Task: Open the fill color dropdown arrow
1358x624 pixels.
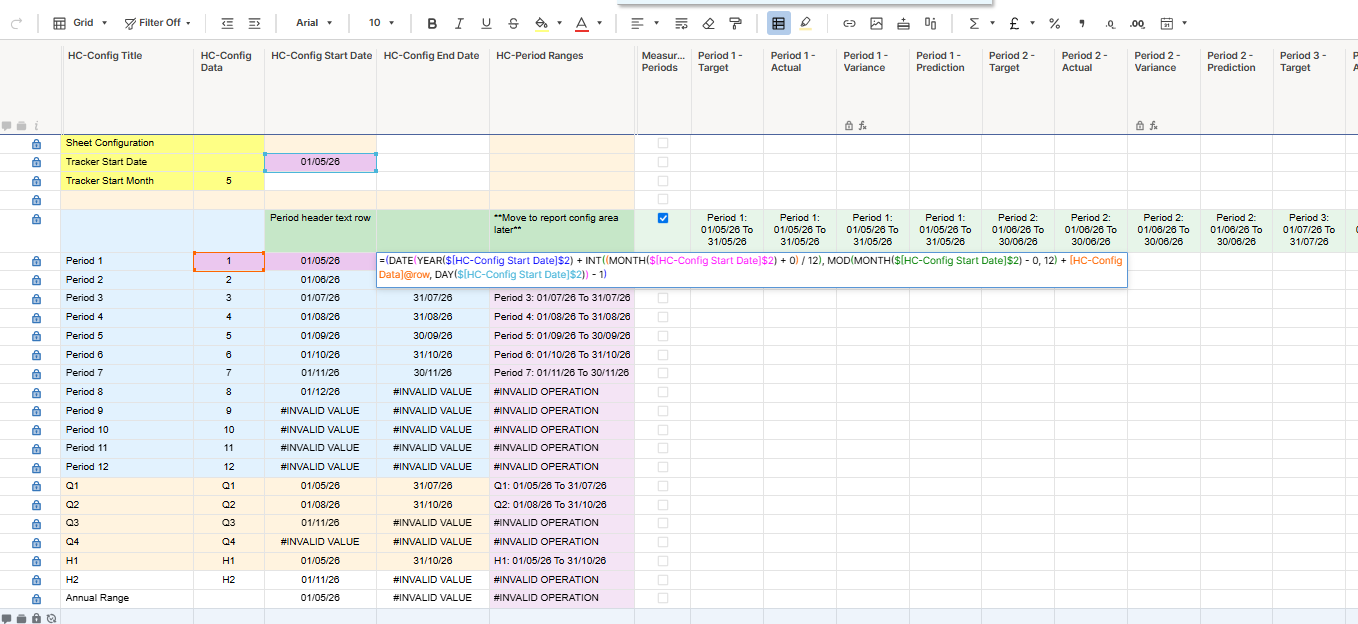Action: pyautogui.click(x=558, y=23)
